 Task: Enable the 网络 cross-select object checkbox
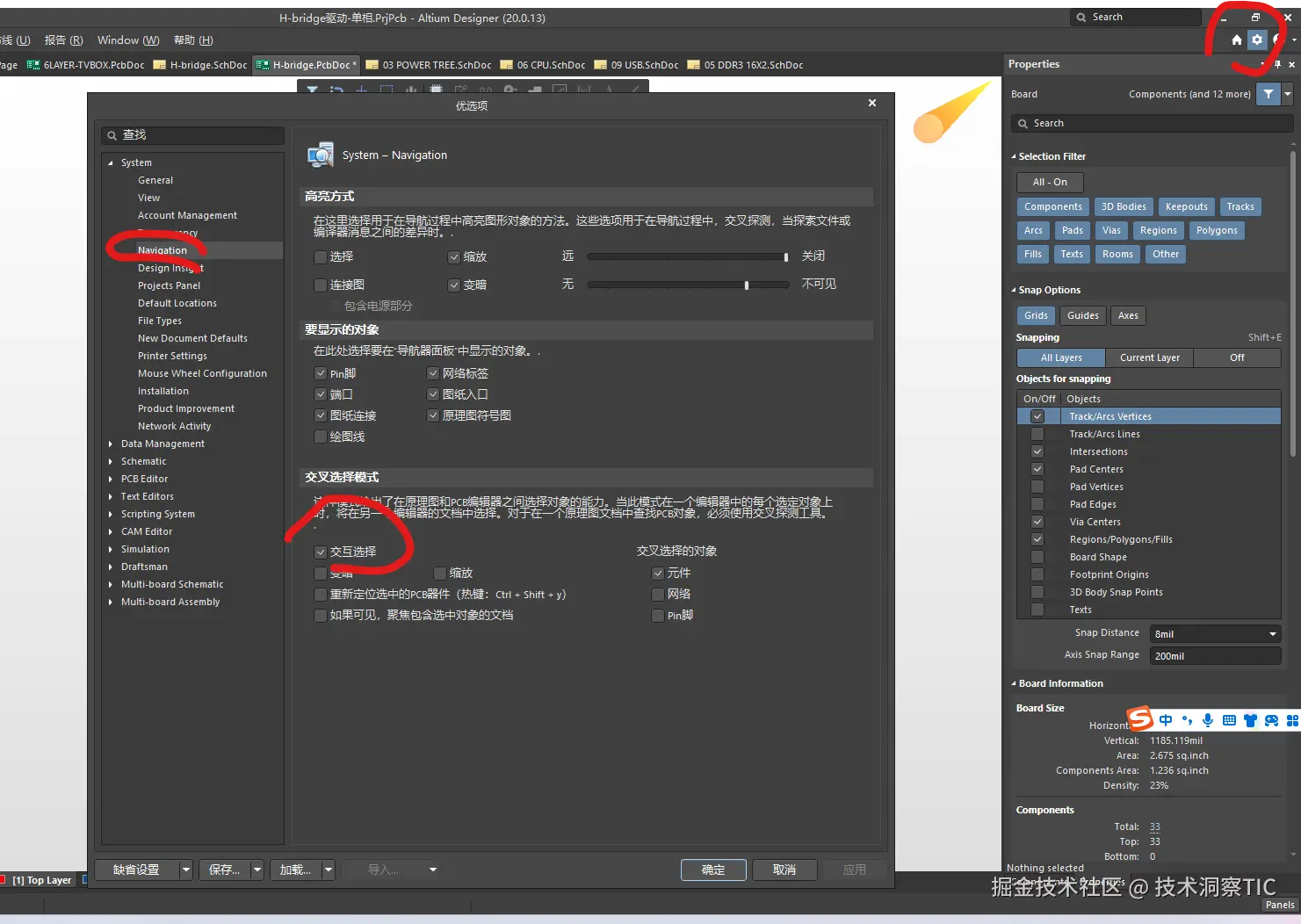tap(658, 594)
